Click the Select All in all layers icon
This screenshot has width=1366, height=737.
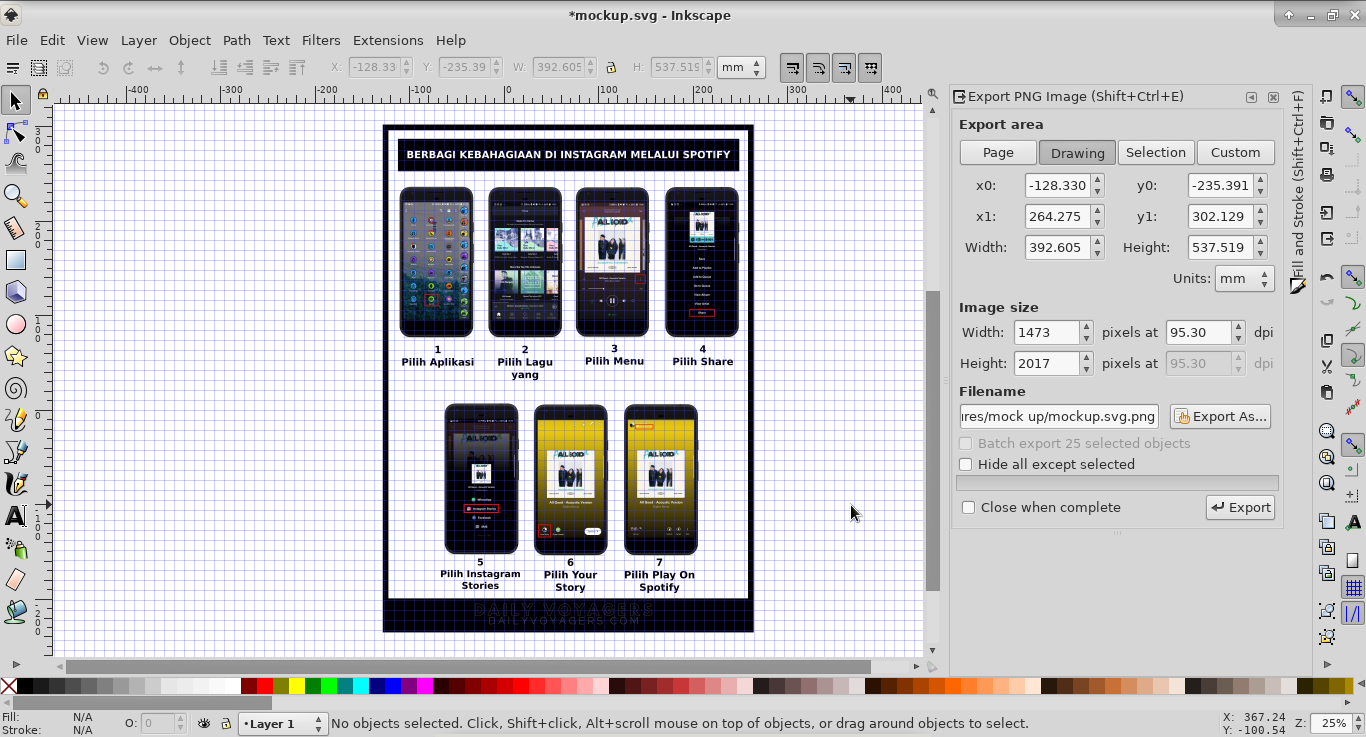(38, 68)
